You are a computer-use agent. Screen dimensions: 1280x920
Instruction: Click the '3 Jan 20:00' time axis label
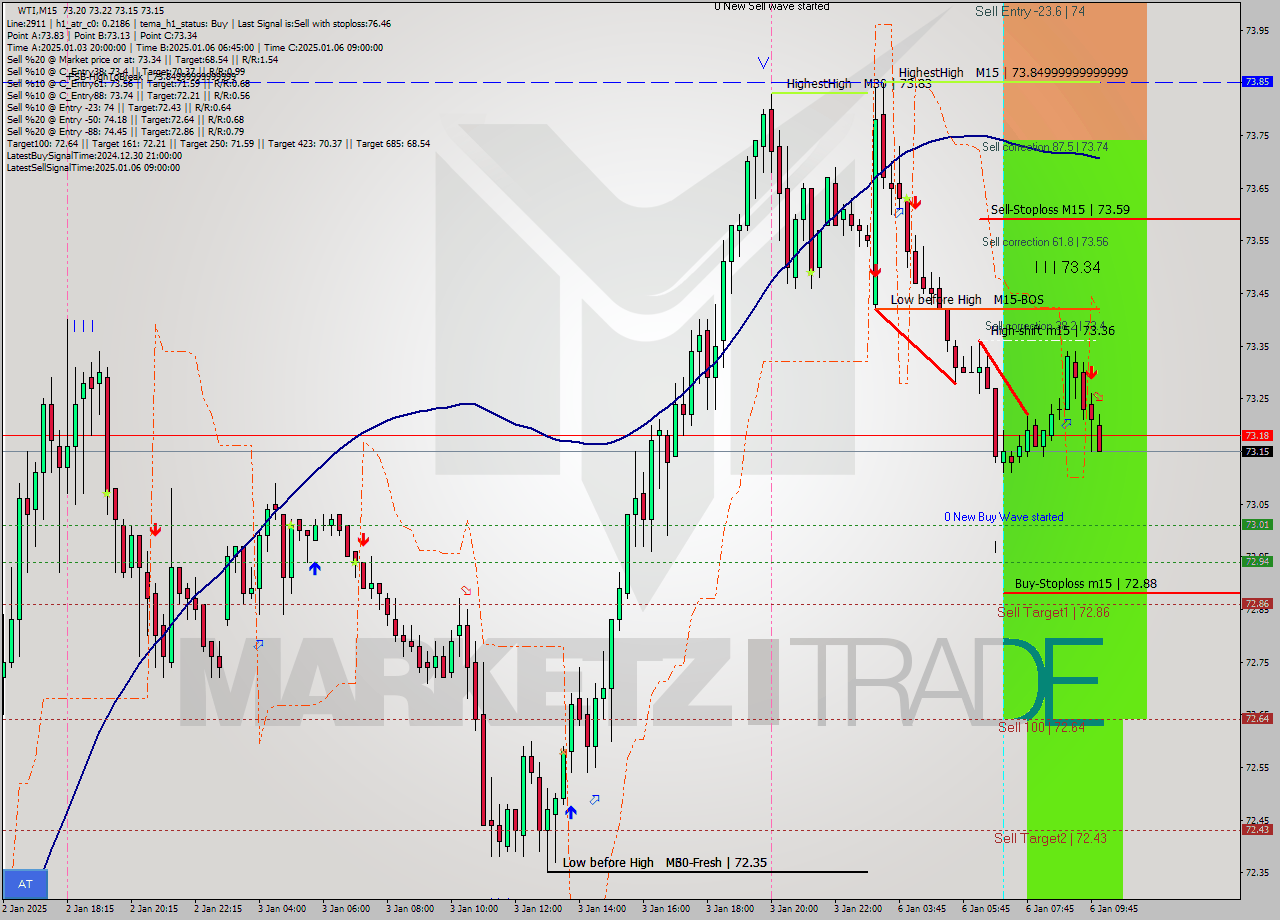(794, 909)
